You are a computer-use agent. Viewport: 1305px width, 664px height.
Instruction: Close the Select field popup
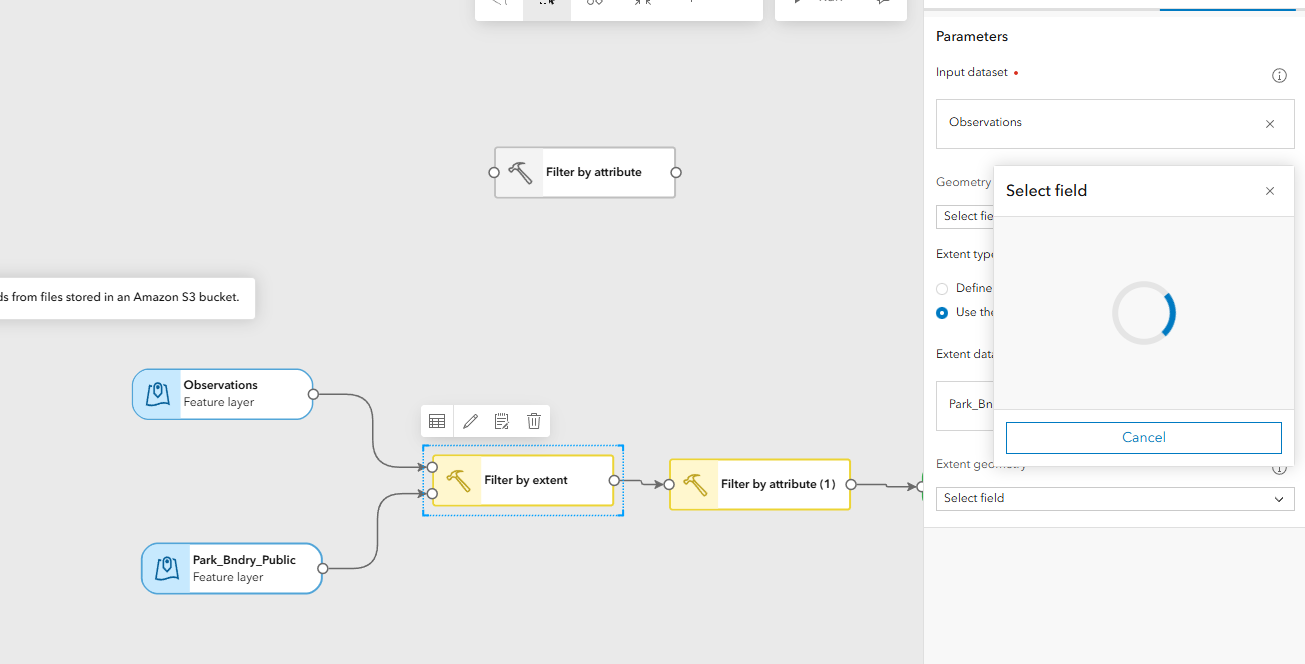tap(1270, 191)
